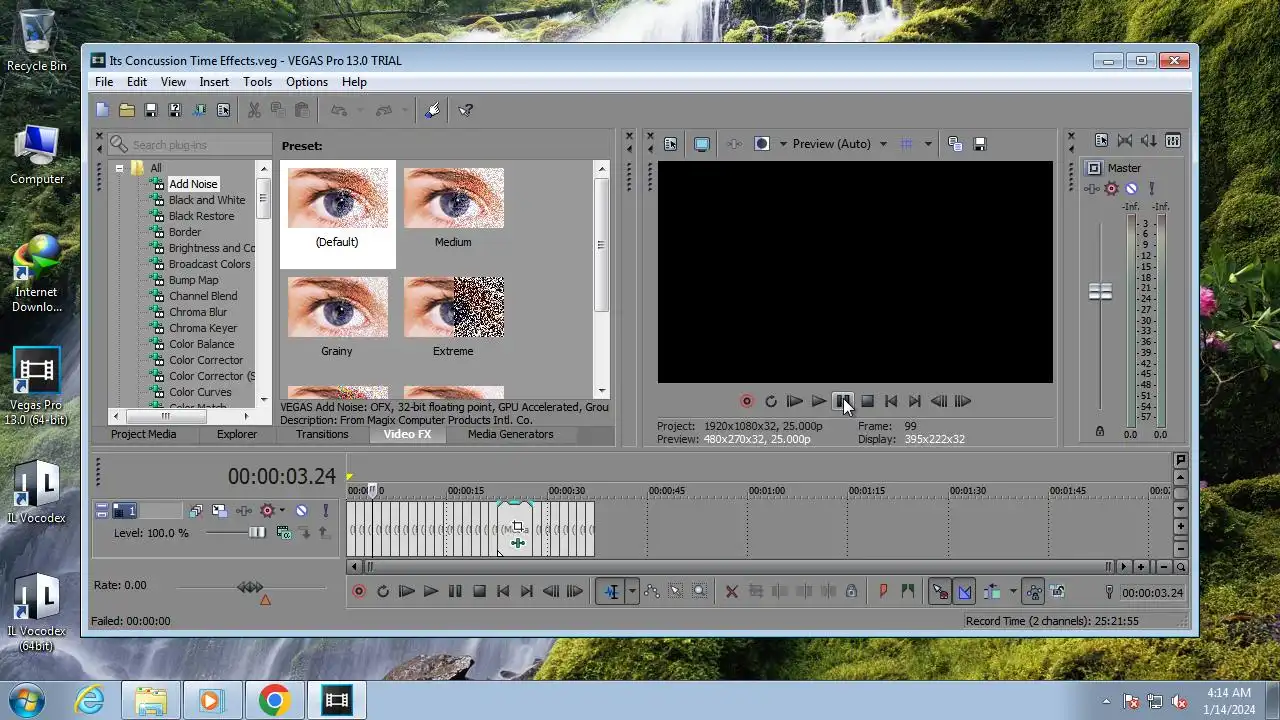Click the playback Rate scrub control
This screenshot has width=1280, height=720.
click(250, 587)
